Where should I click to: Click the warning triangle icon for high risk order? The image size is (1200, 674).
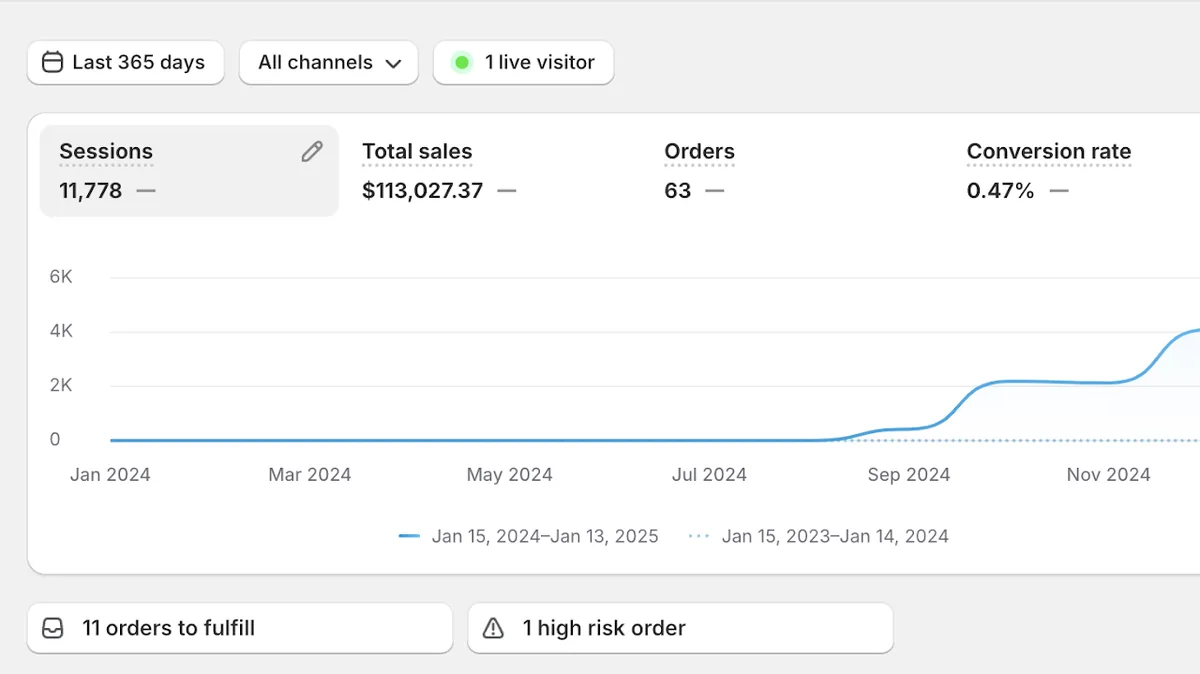coord(493,628)
